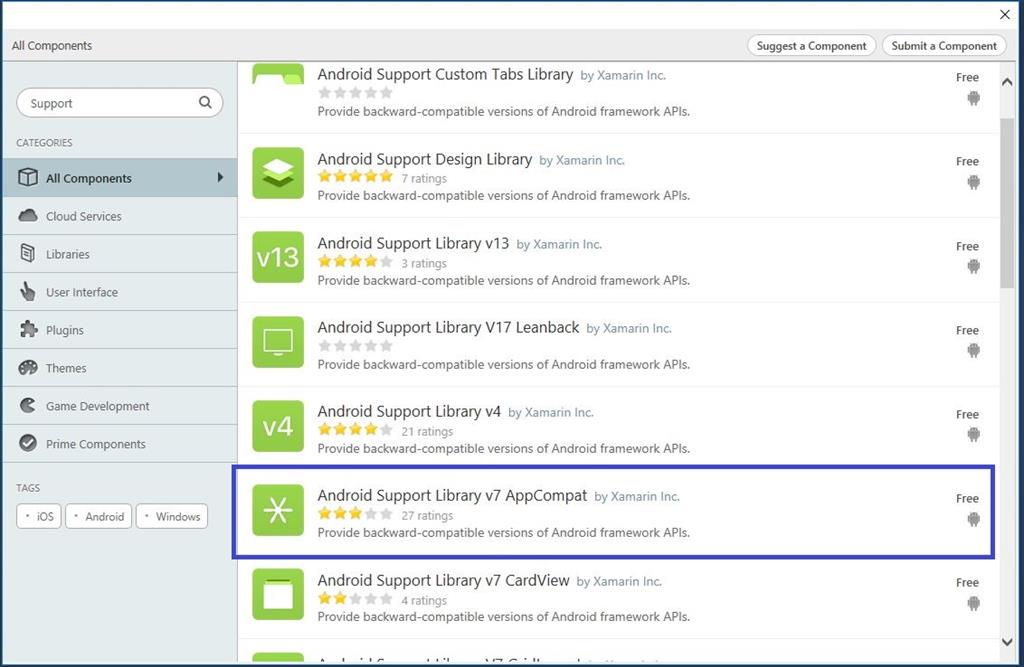Click the '3 ratings' text
Viewport: 1024px width, 667px height.
coord(424,263)
